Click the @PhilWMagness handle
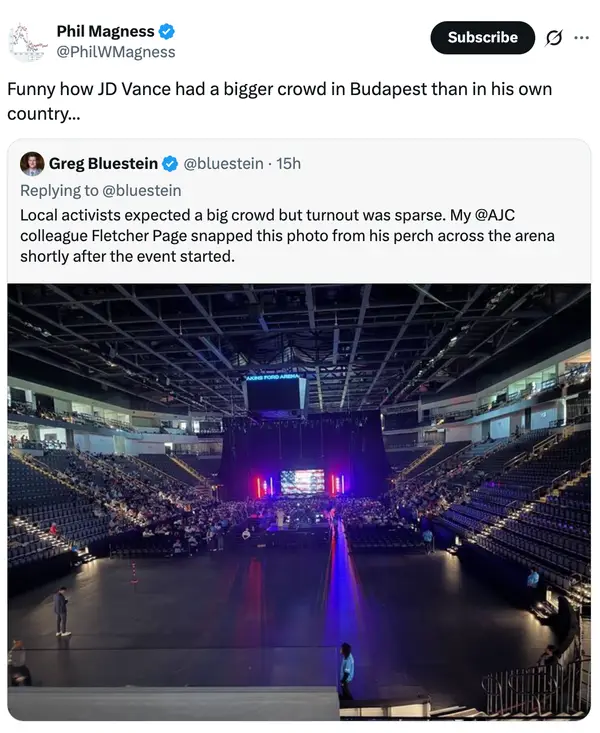This screenshot has width=600, height=733. [115, 52]
